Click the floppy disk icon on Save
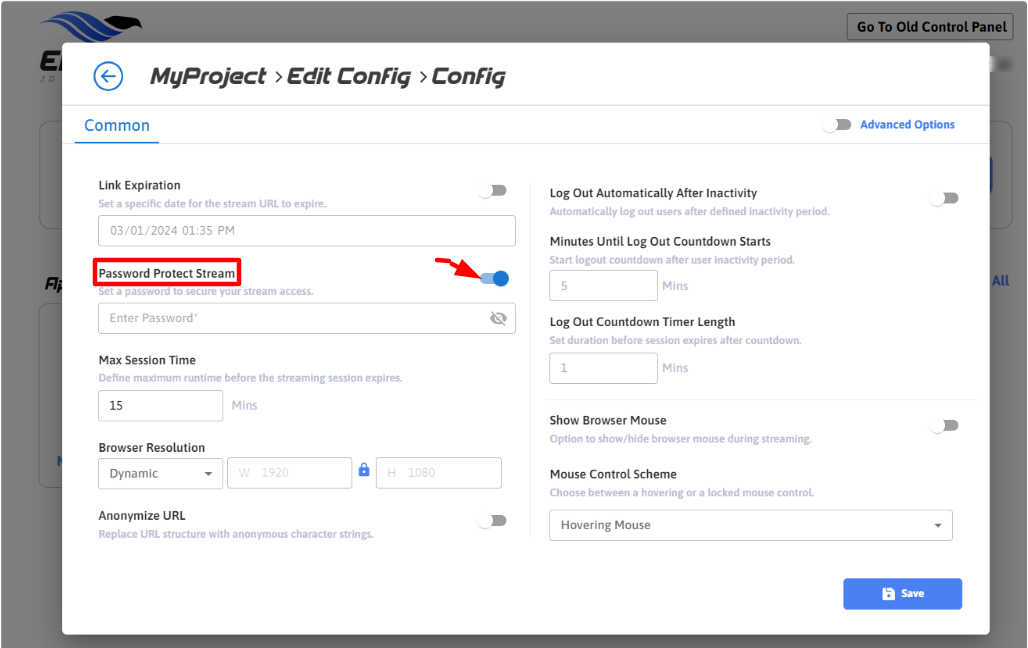 tap(888, 594)
